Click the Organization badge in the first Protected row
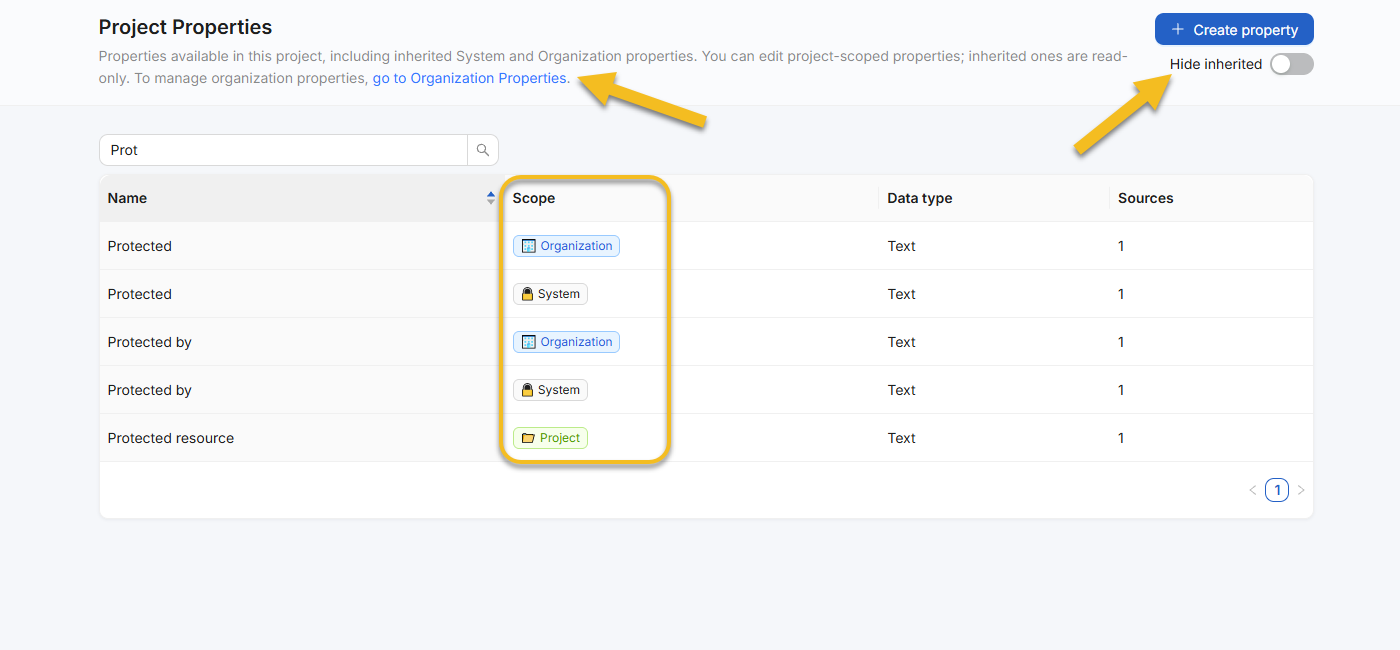The image size is (1400, 650). [x=566, y=246]
